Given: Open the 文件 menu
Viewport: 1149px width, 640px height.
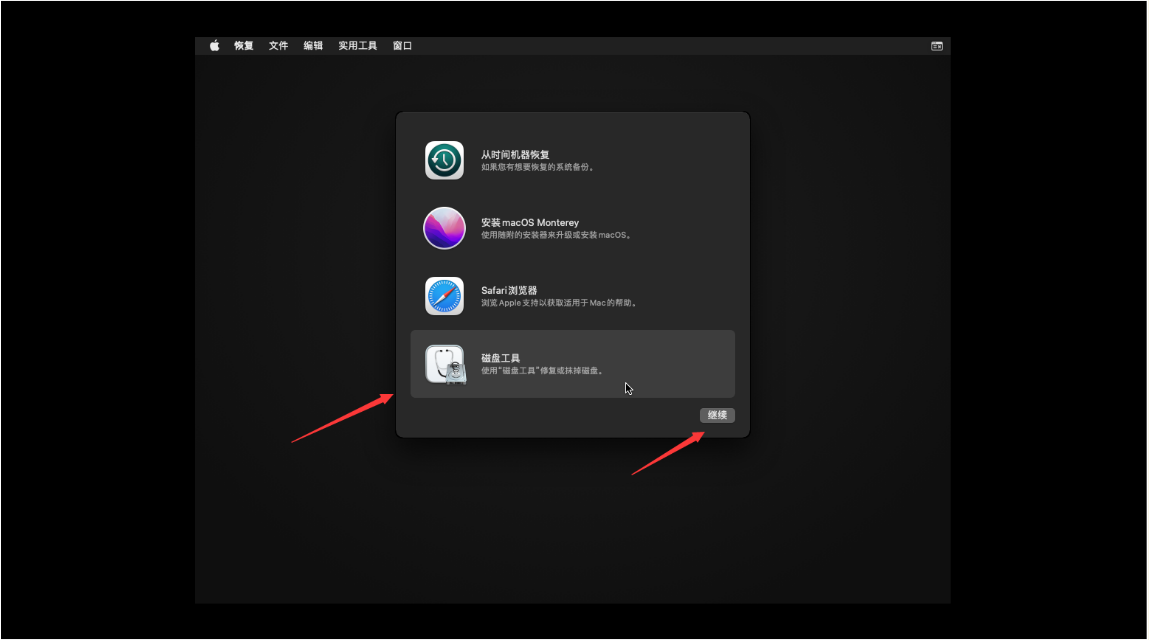Looking at the screenshot, I should click(x=278, y=45).
